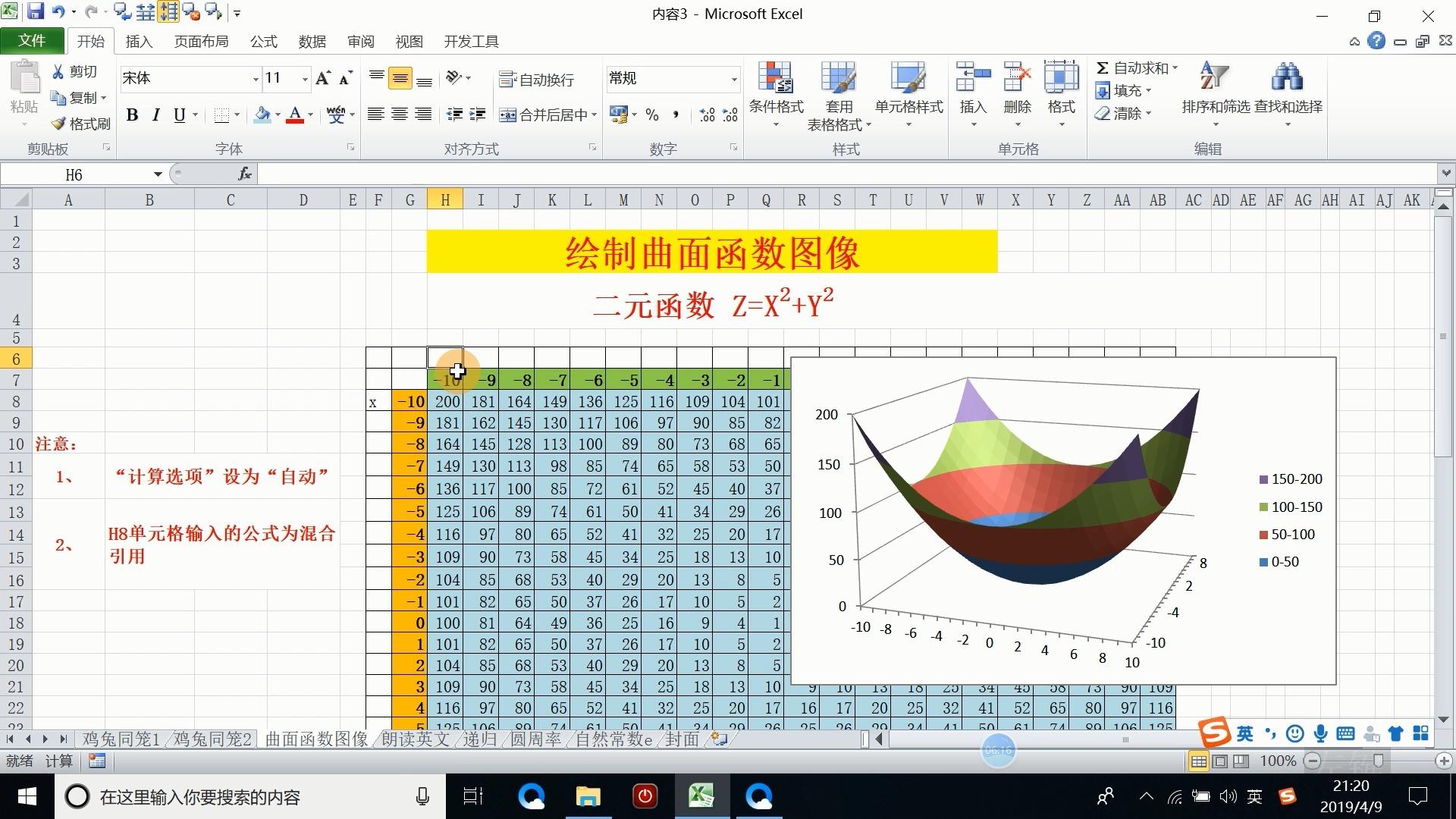Click the Insert Function fx icon

pyautogui.click(x=245, y=174)
